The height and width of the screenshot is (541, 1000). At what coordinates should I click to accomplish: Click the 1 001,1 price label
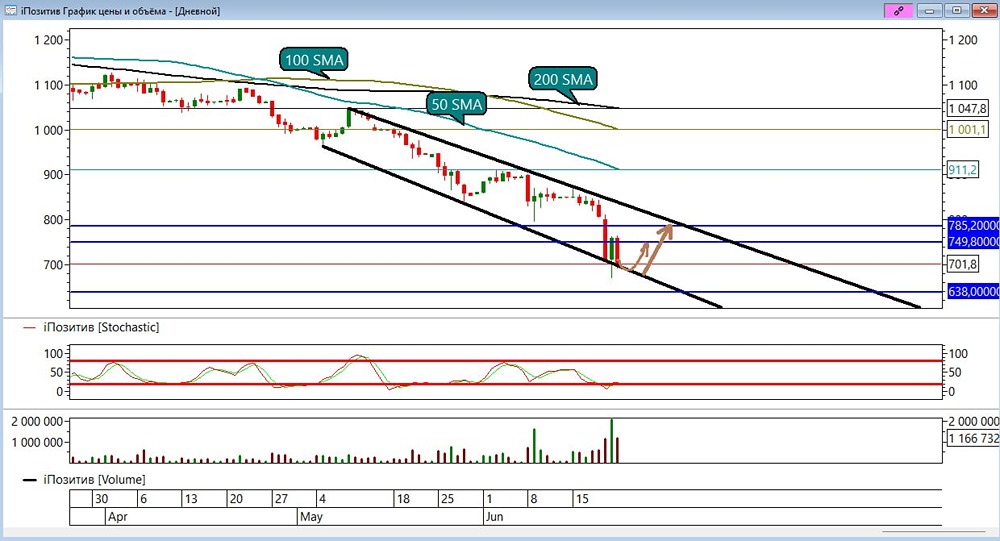coord(967,130)
